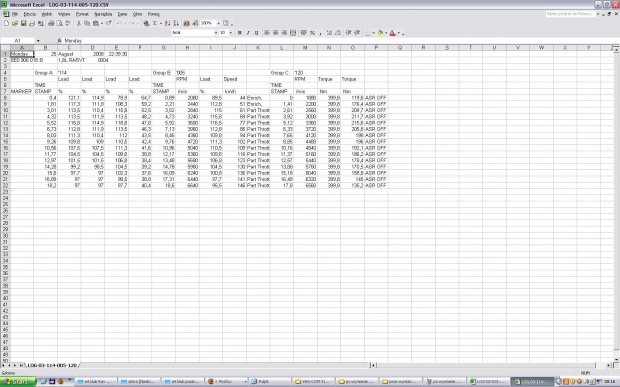Pick the yellow fill color button
This screenshot has height=387, width=620.
[x=380, y=33]
